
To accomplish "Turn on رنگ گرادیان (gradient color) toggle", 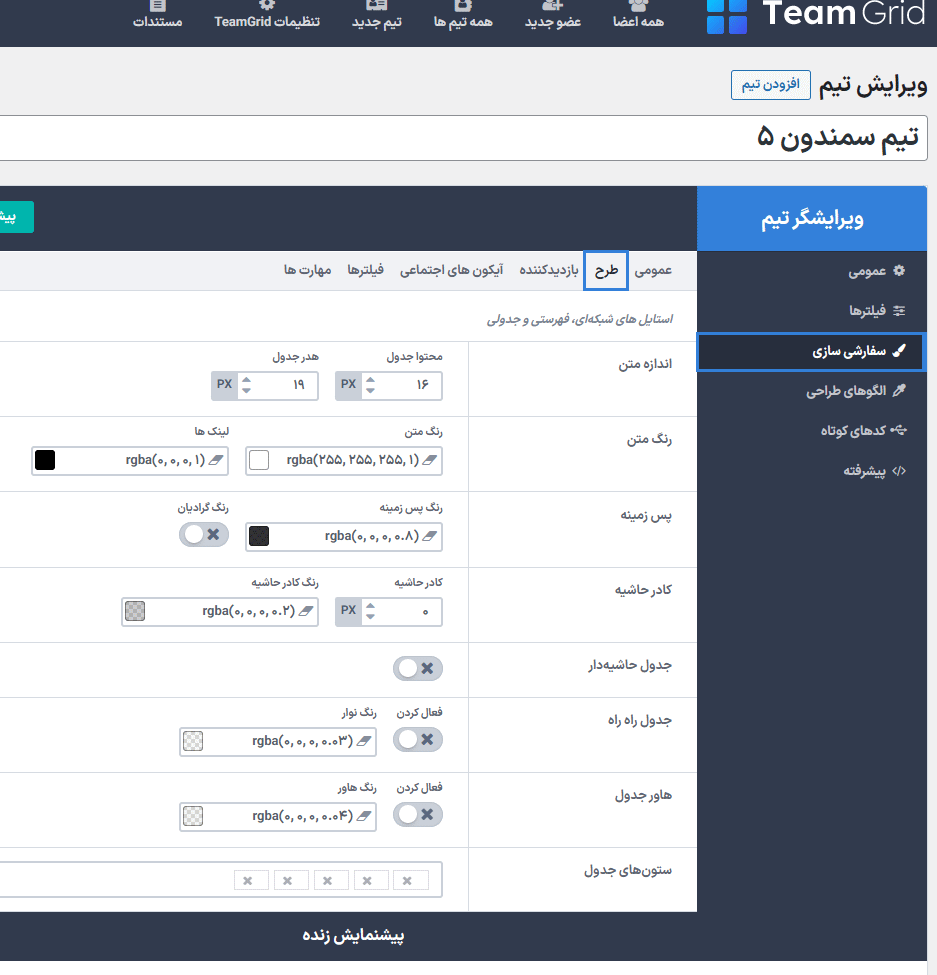I will [x=204, y=535].
